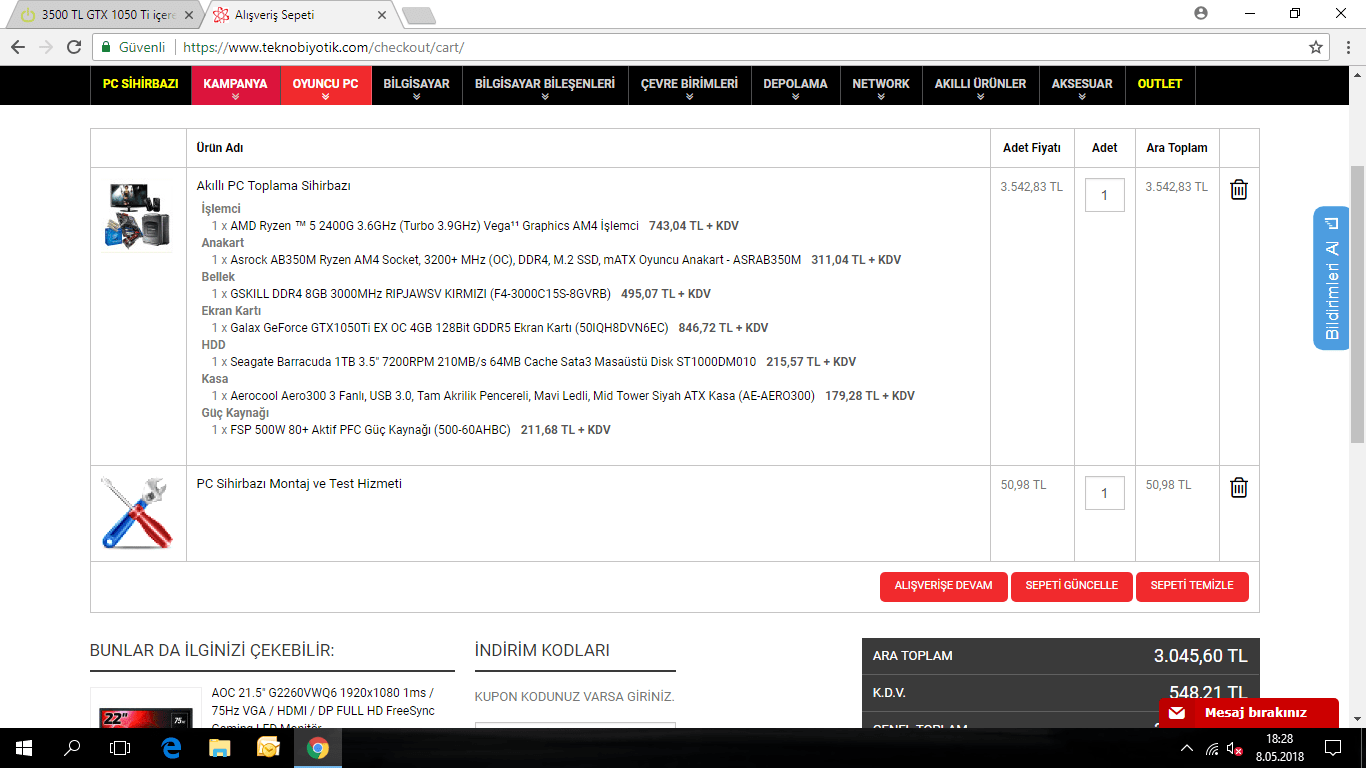Expand the AKSESUAR menu
The image size is (1366, 768).
1082,86
